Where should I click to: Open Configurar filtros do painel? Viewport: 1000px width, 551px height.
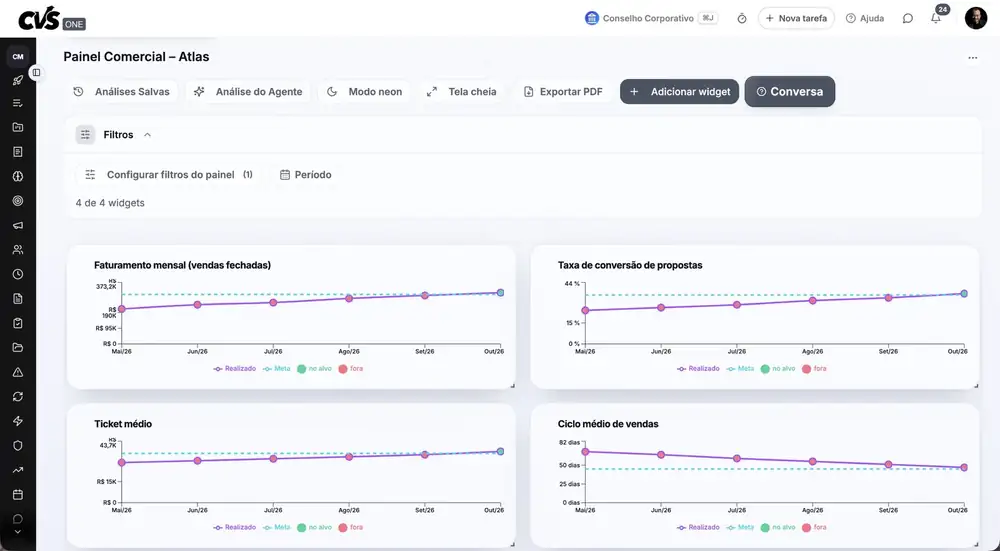tap(169, 175)
